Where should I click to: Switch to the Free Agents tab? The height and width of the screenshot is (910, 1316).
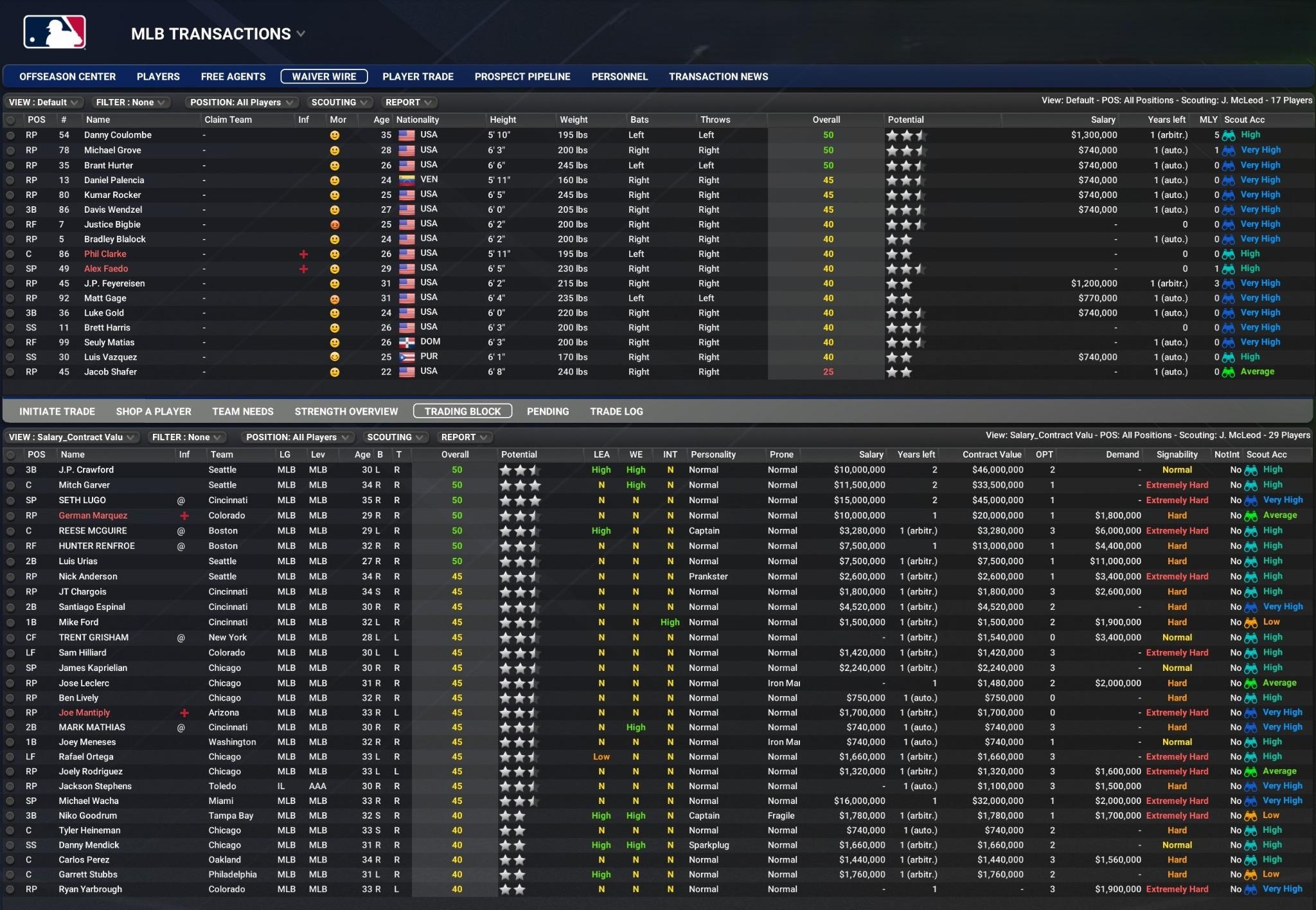(233, 76)
